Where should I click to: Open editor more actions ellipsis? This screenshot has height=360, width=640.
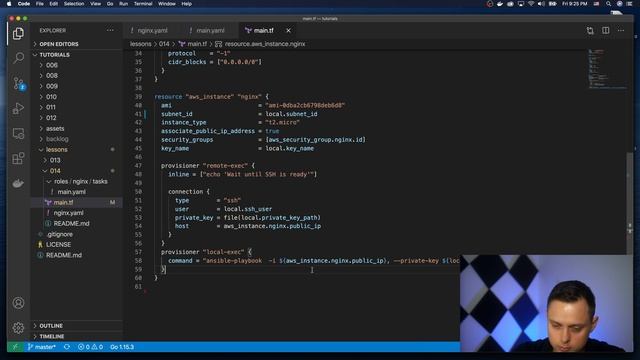[x=621, y=31]
